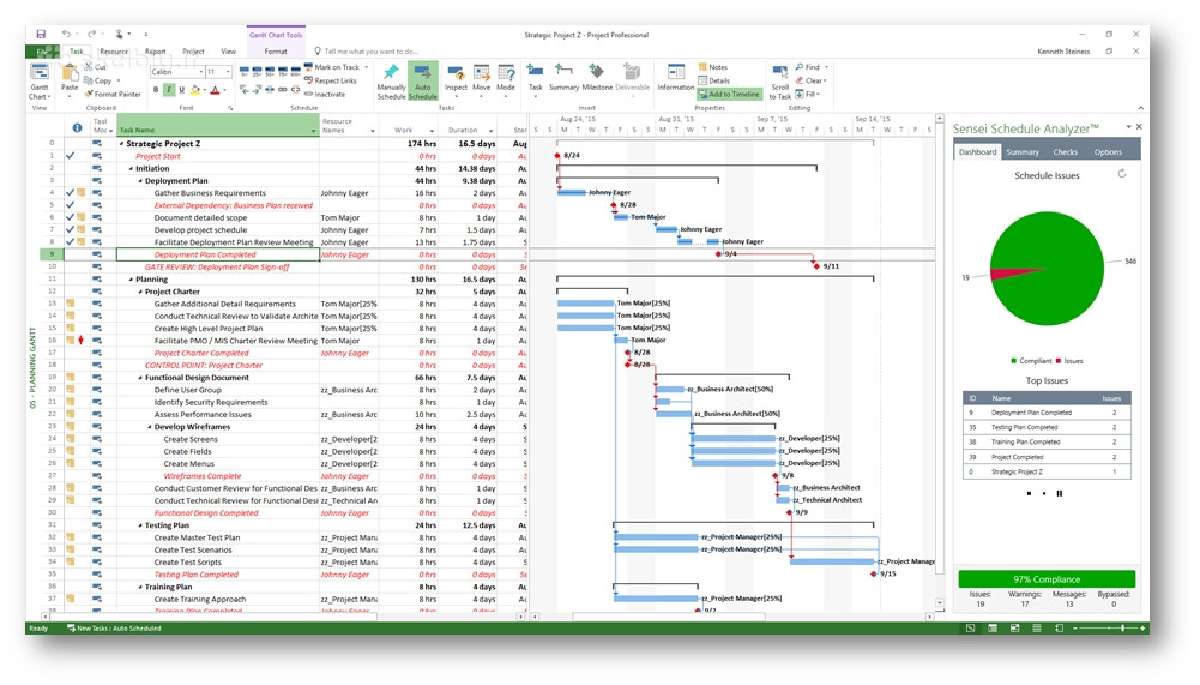Open the task Information dialog
1200x685 pixels.
pos(676,78)
